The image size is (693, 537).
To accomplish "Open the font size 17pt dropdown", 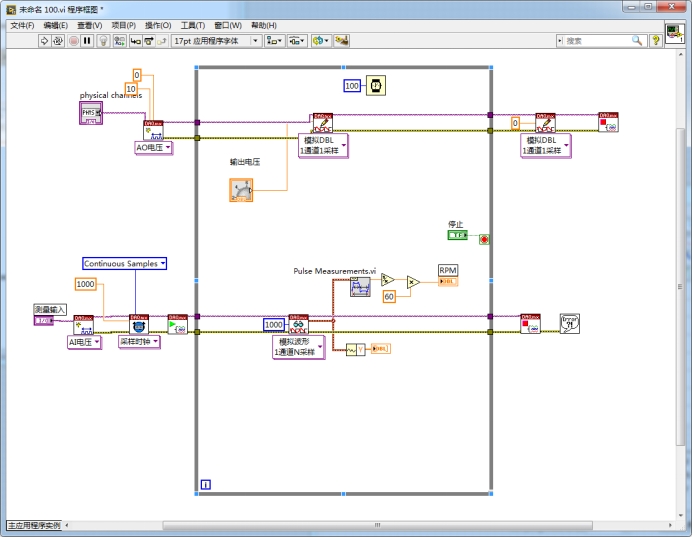I will (x=256, y=41).
